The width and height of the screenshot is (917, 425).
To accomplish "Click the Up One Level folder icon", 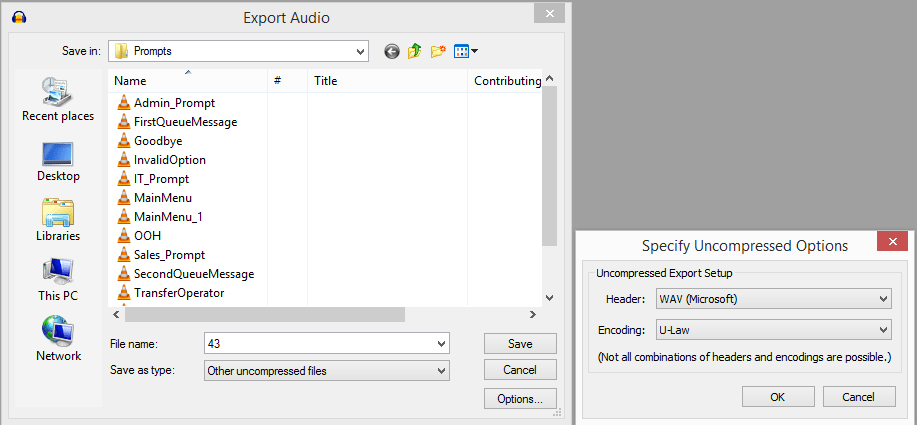I will (x=415, y=51).
